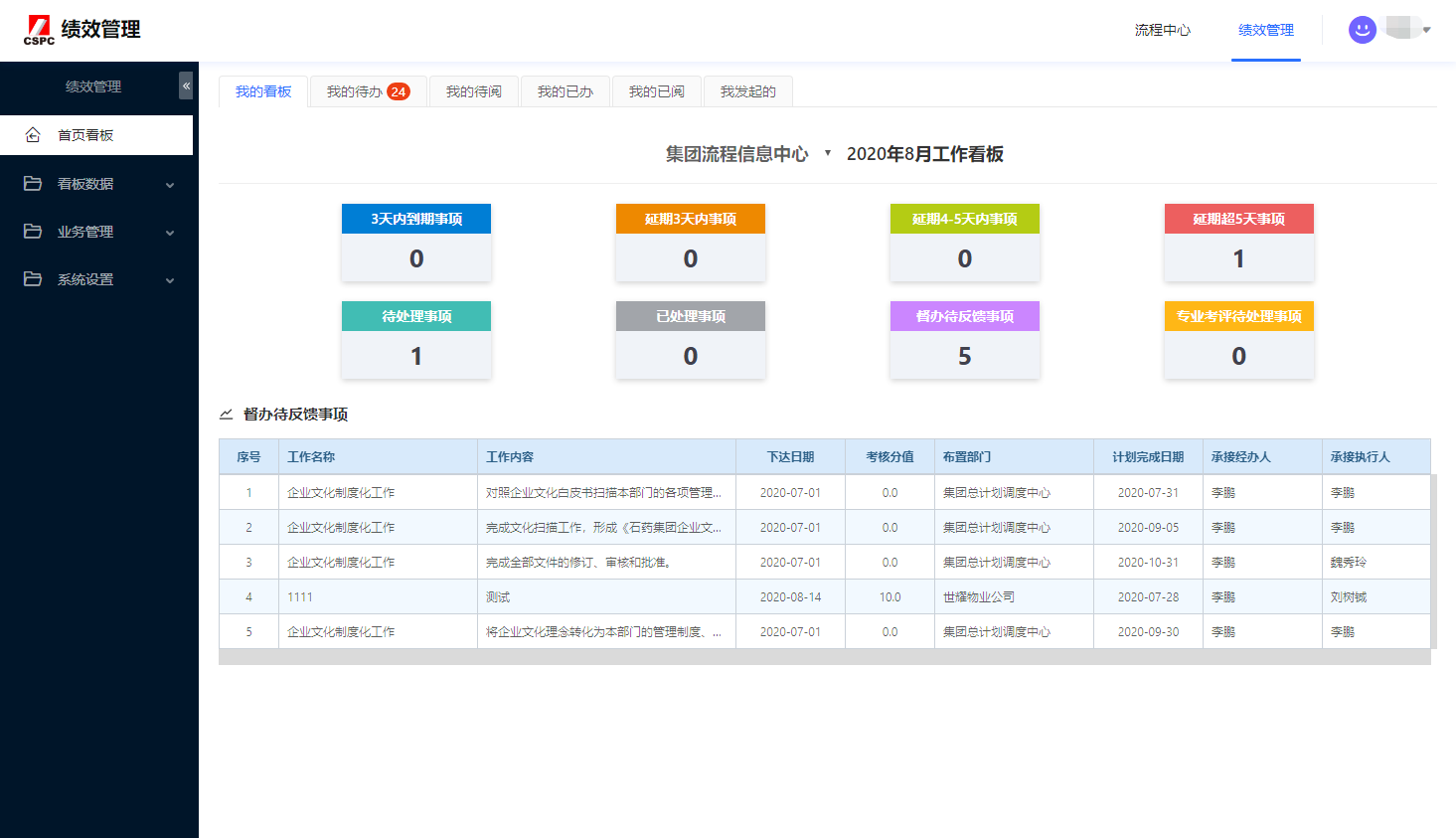The width and height of the screenshot is (1456, 838).
Task: Click the 计划完成日期 column header
Action: coord(1148,457)
